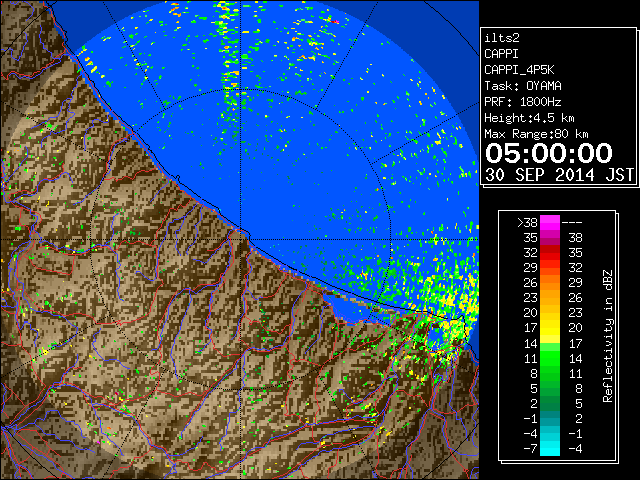Image resolution: width=640 pixels, height=480 pixels.
Task: Pick the orange 26 to 29 dBZ swatch
Action: tap(550, 283)
